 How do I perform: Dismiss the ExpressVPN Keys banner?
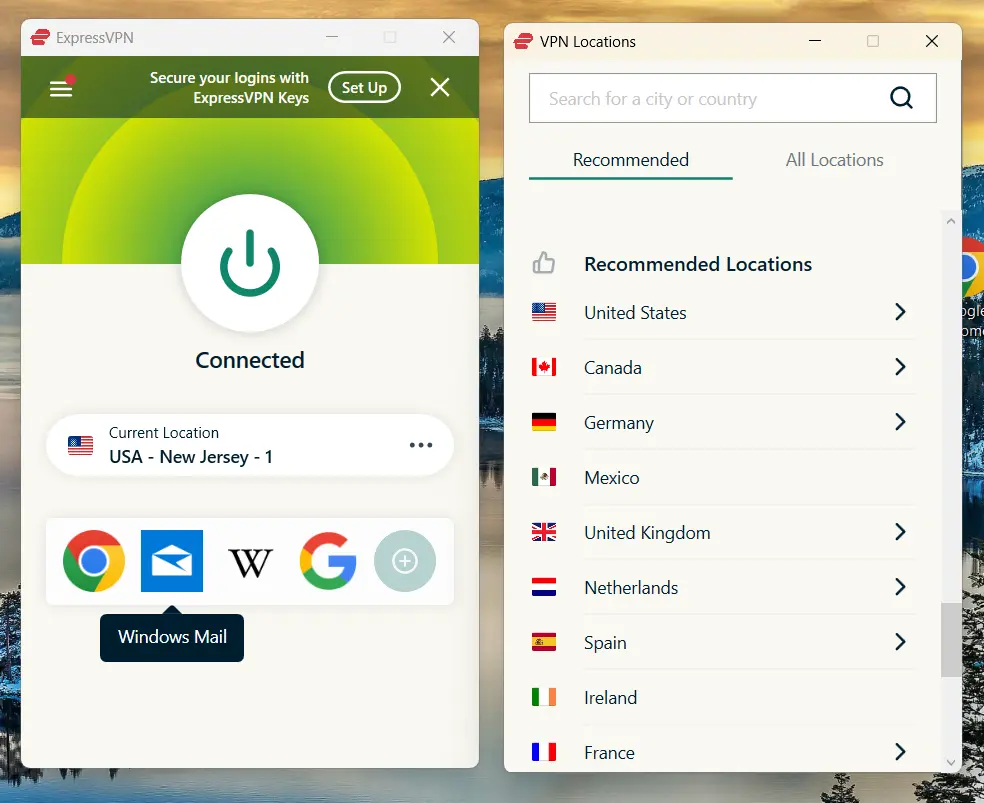440,88
